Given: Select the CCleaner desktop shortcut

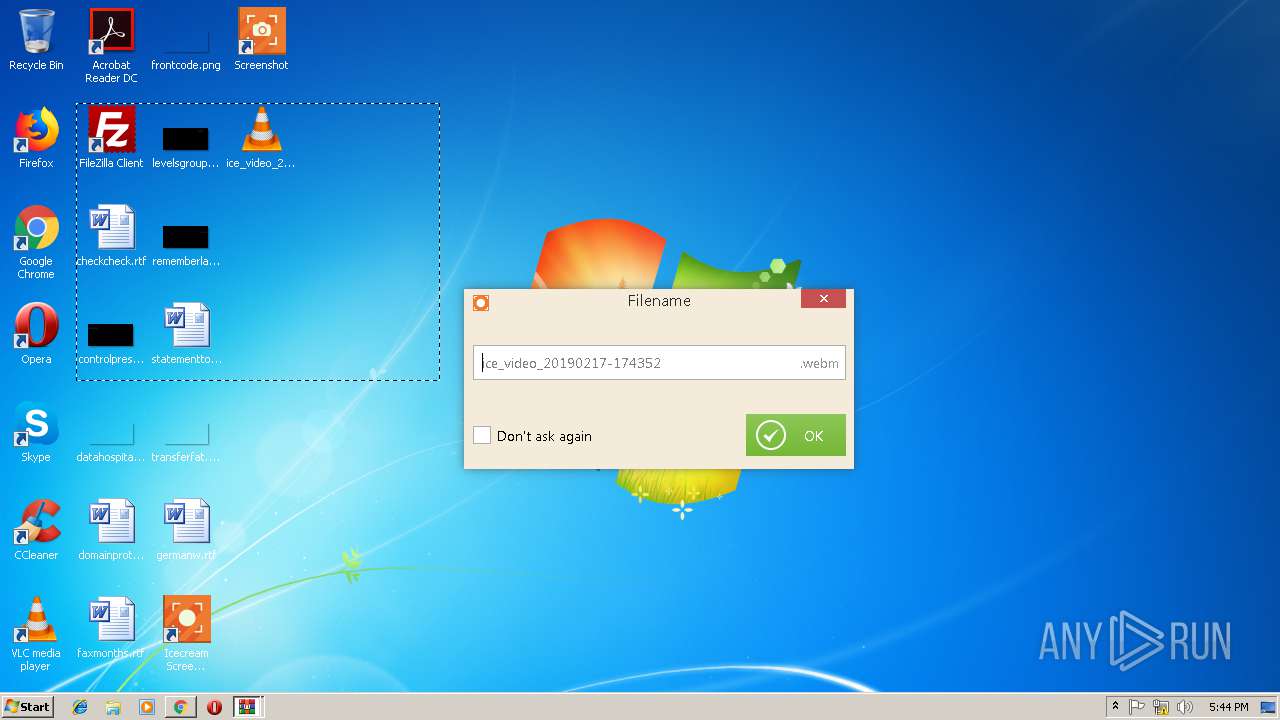Looking at the screenshot, I should pyautogui.click(x=36, y=530).
